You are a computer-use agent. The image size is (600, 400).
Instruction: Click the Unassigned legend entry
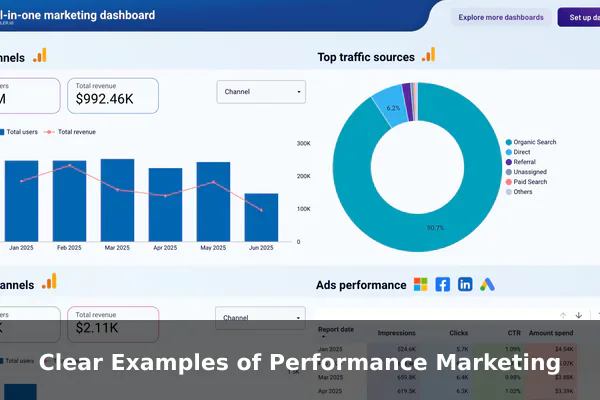526,172
